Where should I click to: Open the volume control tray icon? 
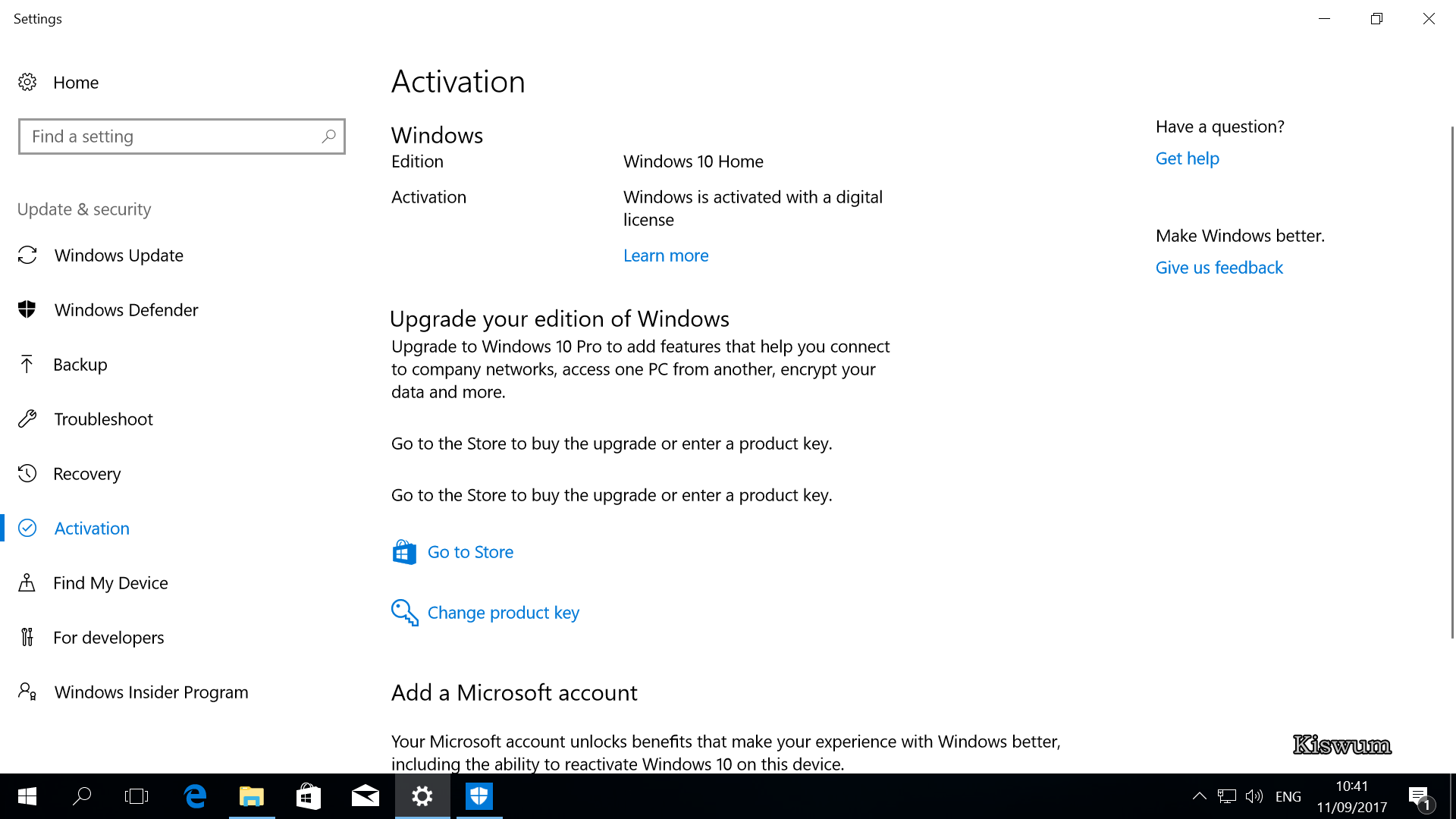[x=1254, y=796]
